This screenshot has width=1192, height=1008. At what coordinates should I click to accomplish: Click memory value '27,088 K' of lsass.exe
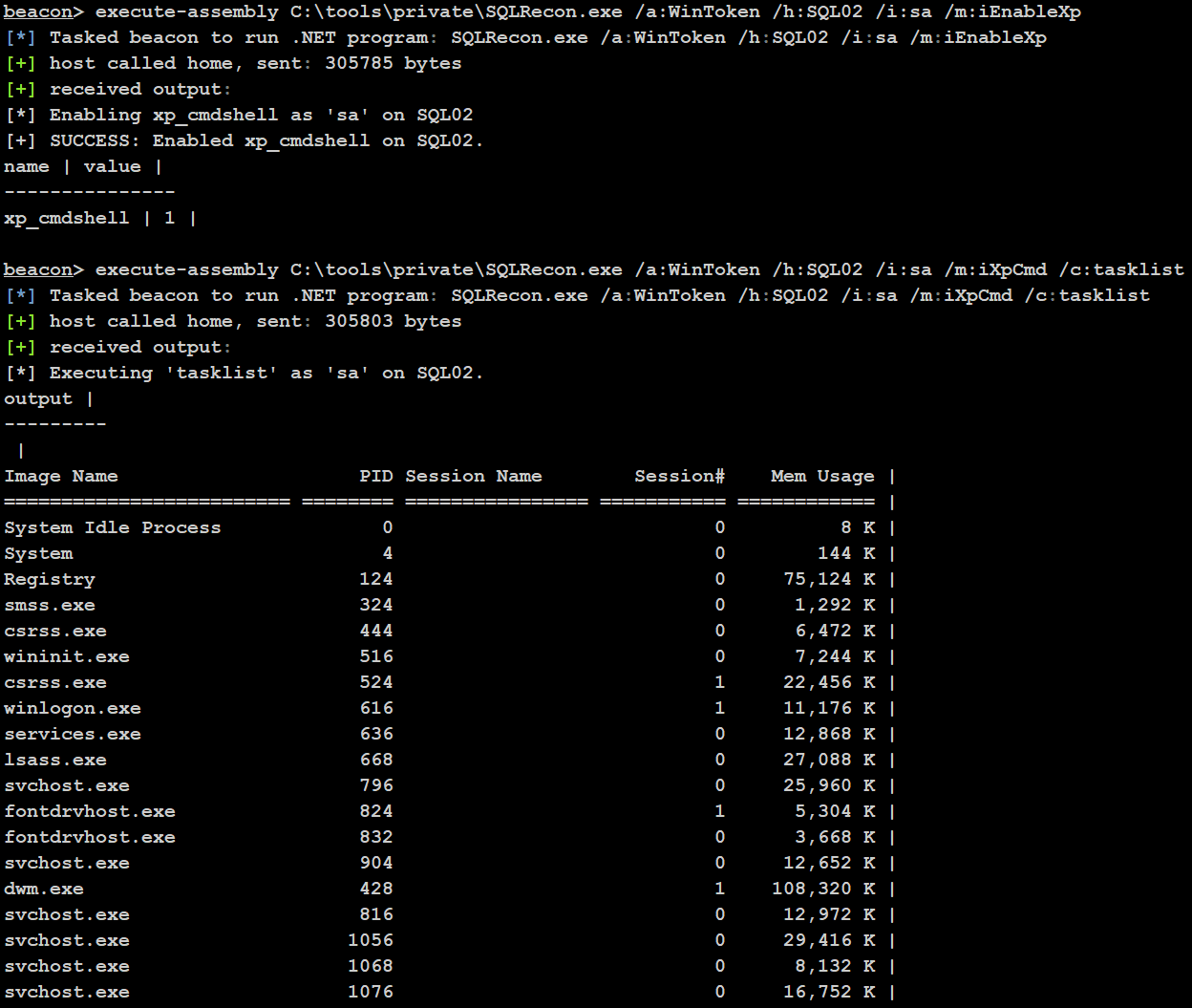(x=829, y=760)
